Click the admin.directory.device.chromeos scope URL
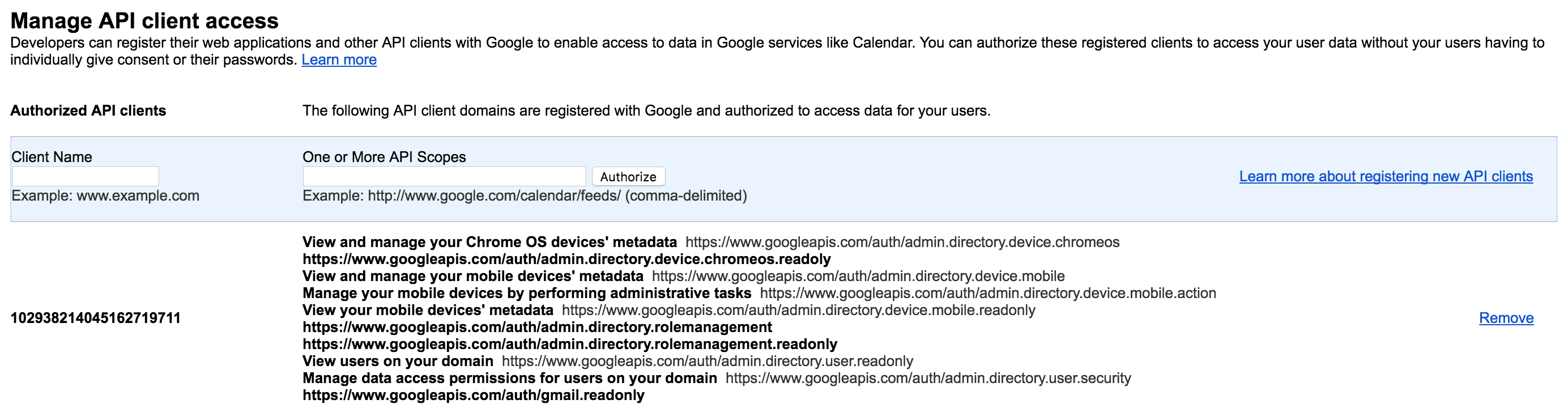1568x408 pixels. click(902, 242)
